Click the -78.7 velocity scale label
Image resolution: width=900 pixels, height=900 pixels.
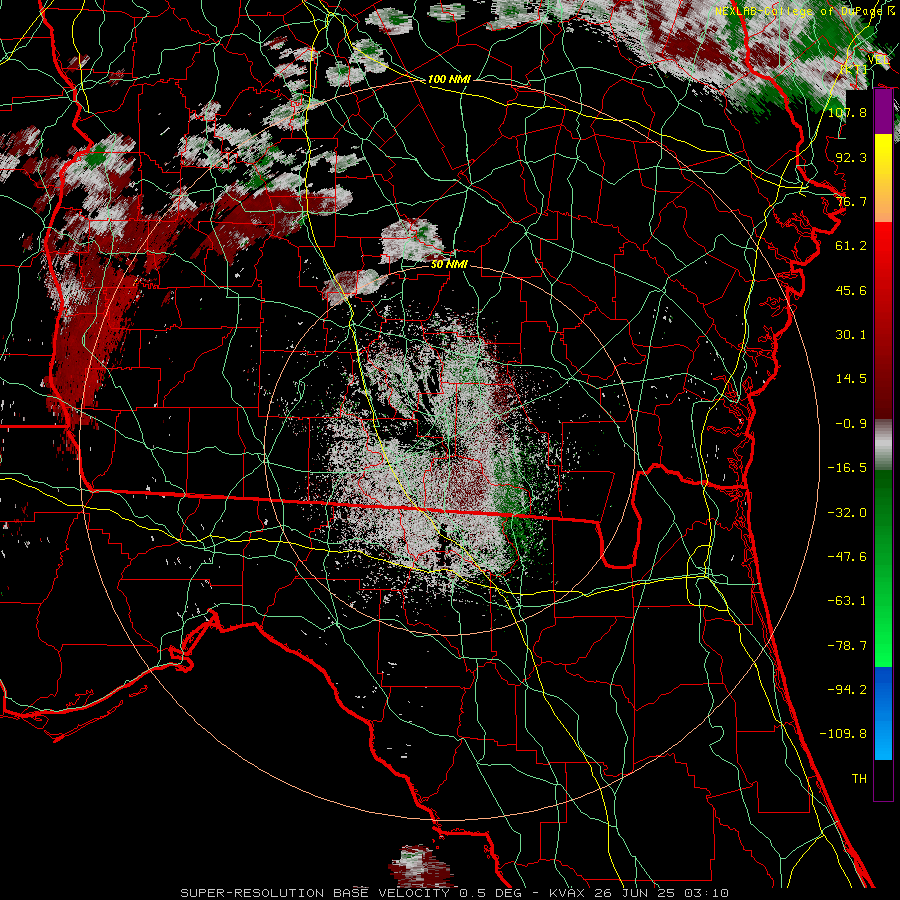coord(847,646)
